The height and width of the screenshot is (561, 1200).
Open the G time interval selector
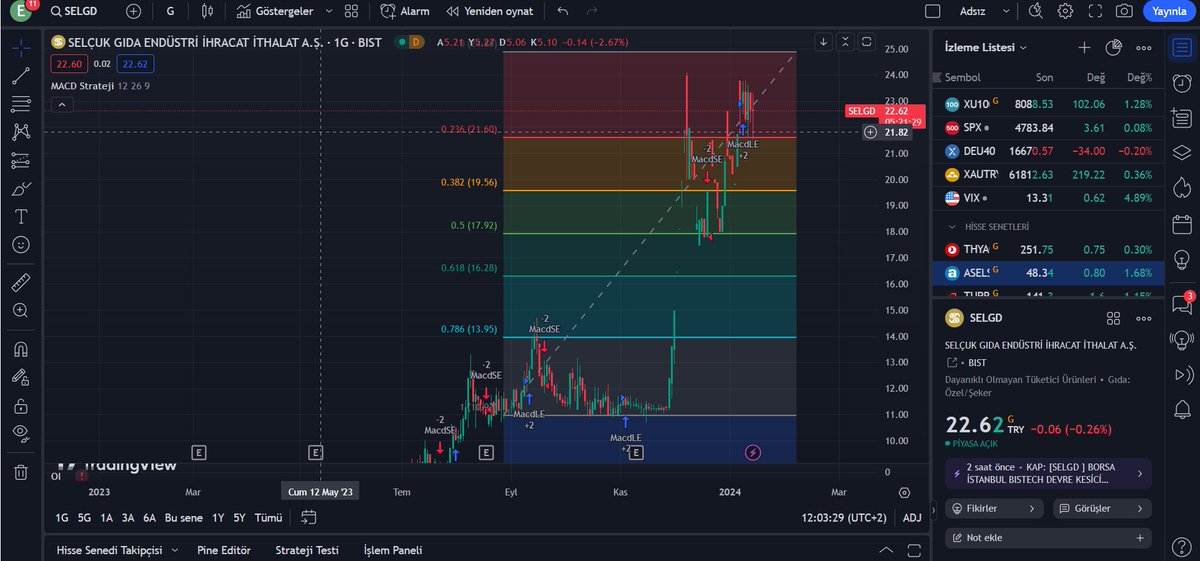tap(171, 11)
